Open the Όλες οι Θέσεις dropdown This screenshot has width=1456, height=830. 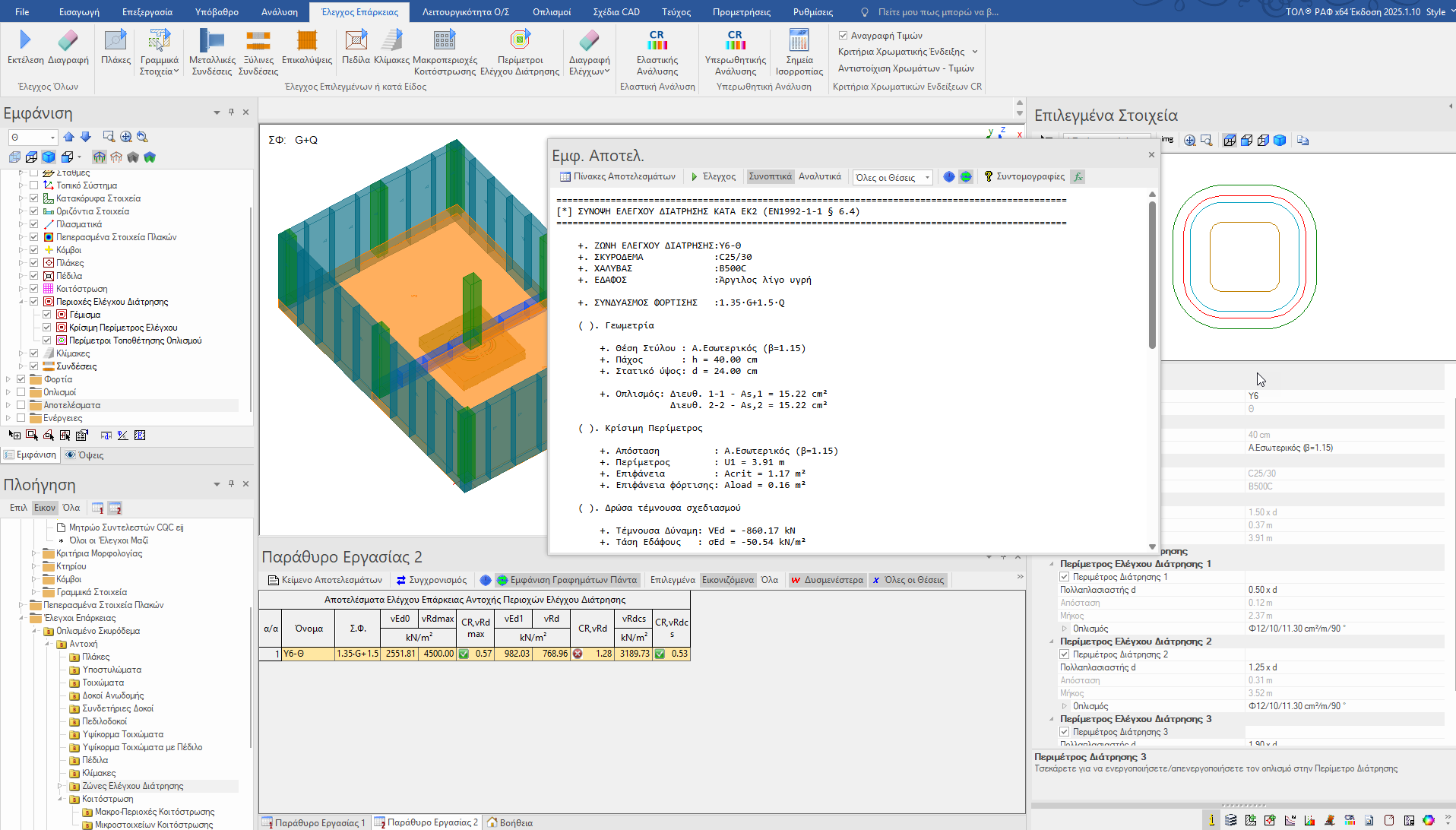[x=892, y=177]
